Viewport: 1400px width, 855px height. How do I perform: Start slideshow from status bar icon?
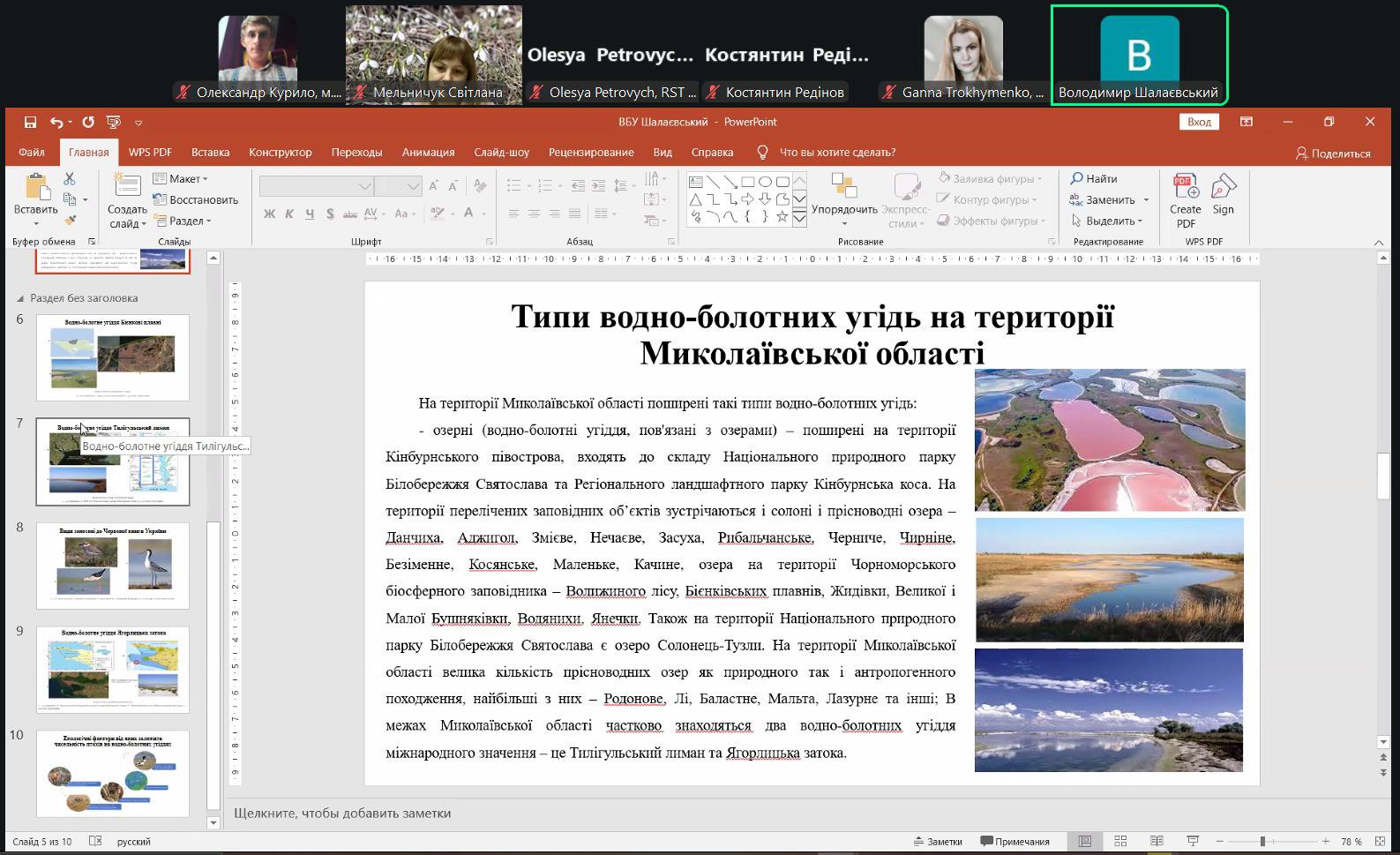click(1193, 841)
